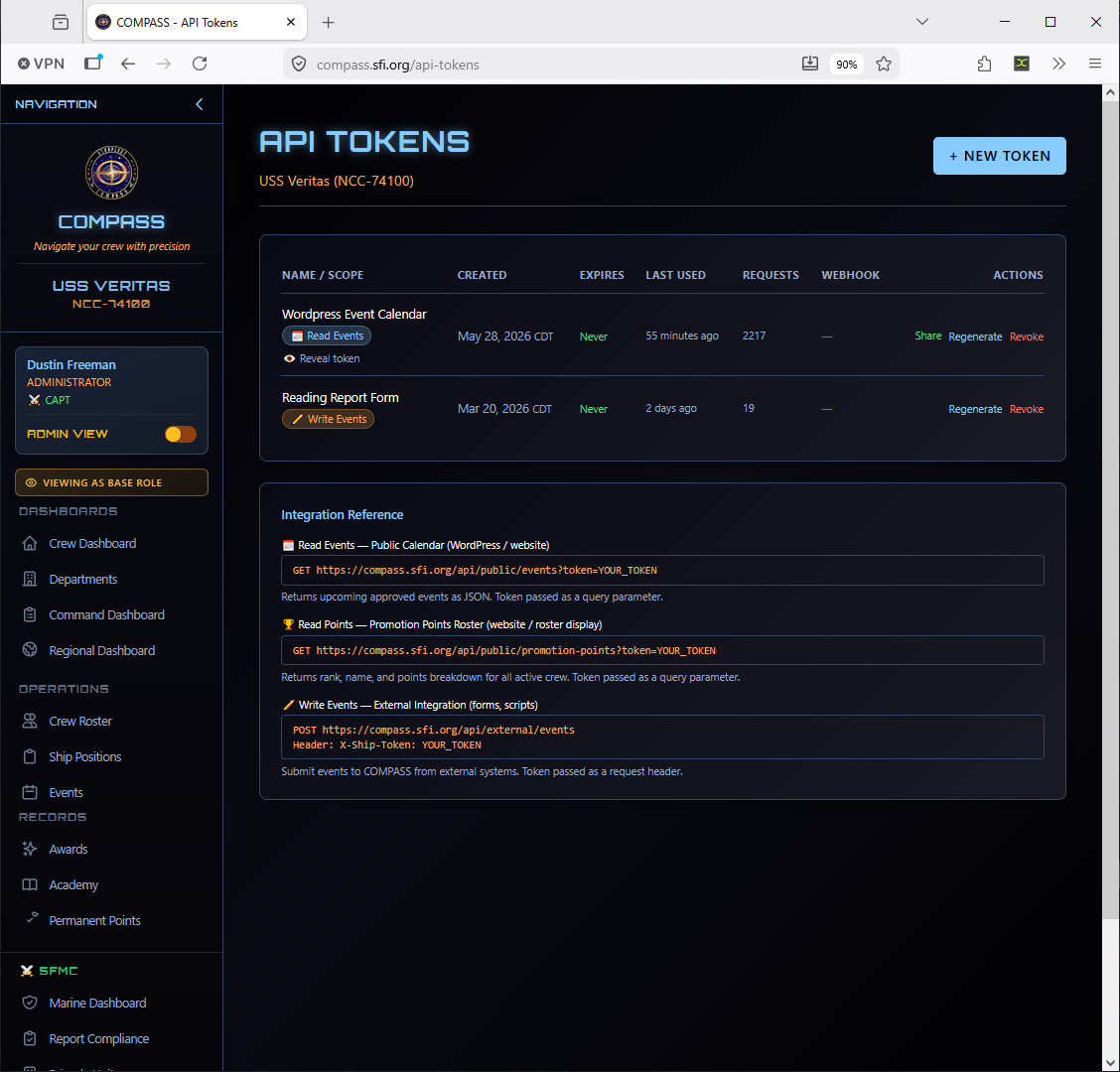Click the Write Events scope badge
Image resolution: width=1120 pixels, height=1072 pixels.
click(328, 419)
